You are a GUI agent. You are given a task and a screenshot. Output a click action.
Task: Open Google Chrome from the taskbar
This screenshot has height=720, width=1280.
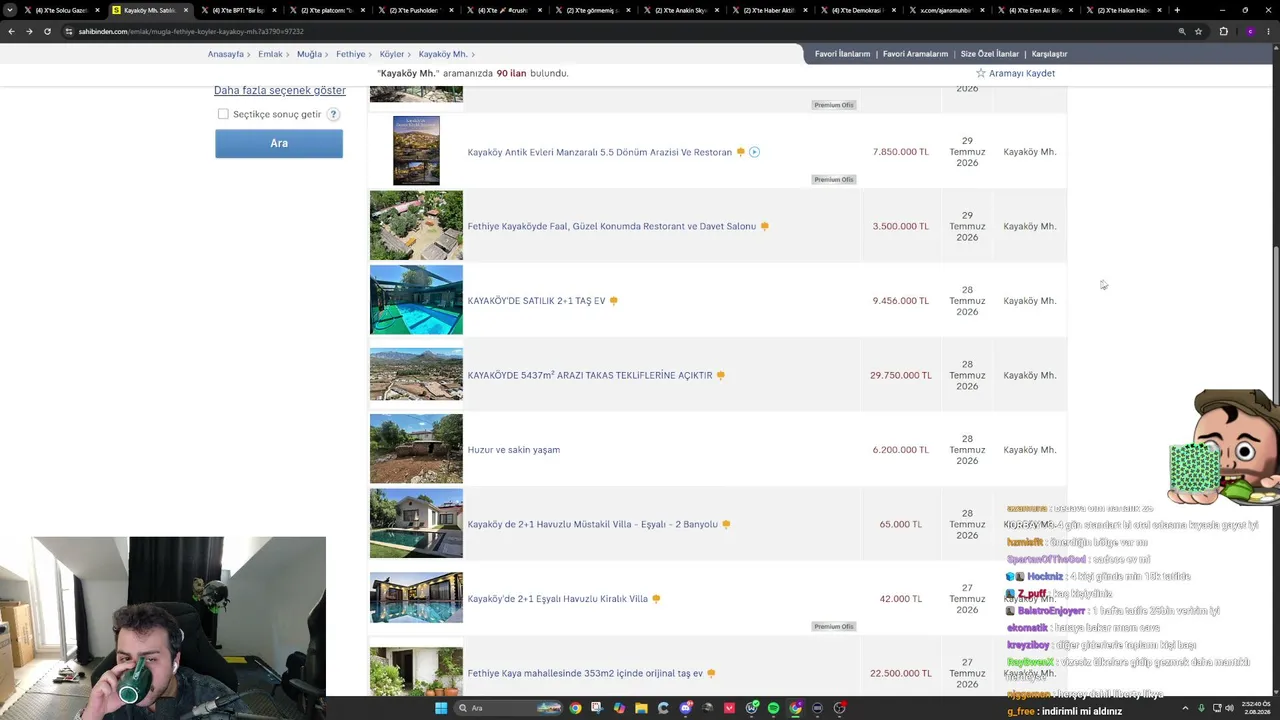click(575, 708)
